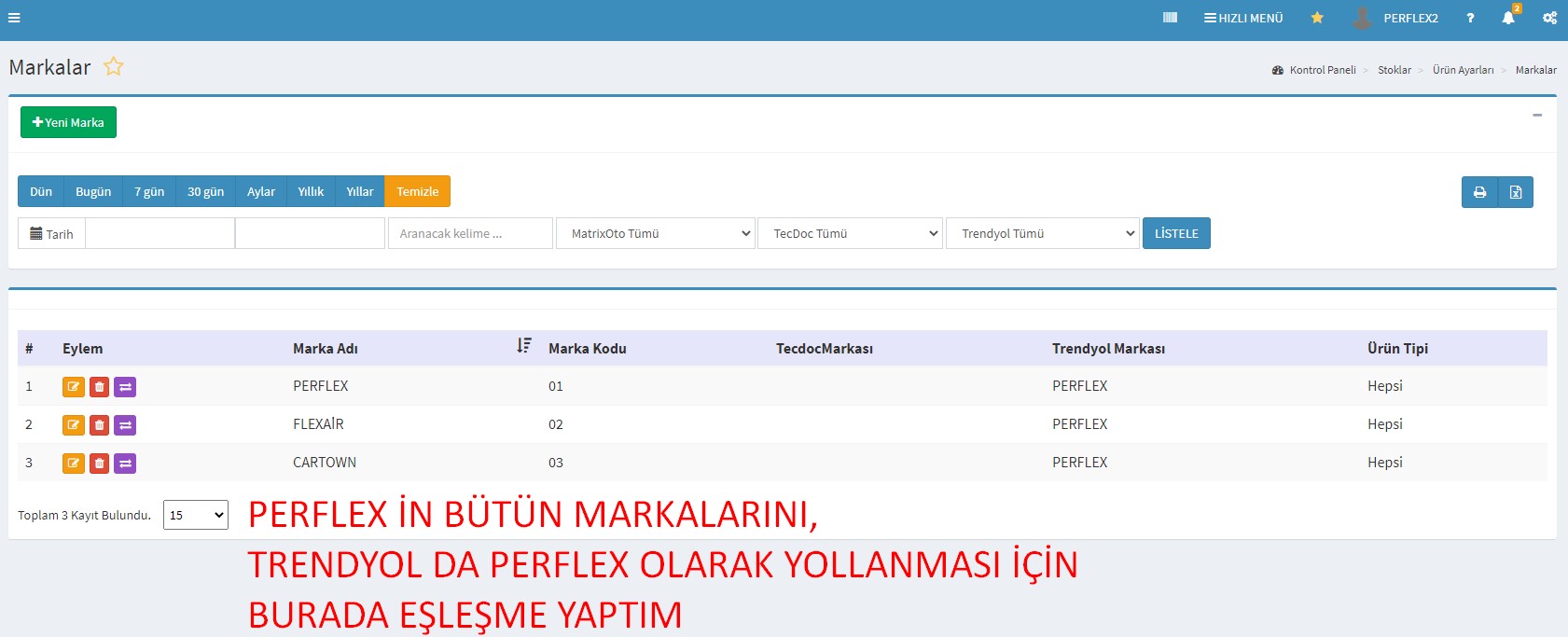Open the hamburger sidebar menu icon

coord(14,18)
